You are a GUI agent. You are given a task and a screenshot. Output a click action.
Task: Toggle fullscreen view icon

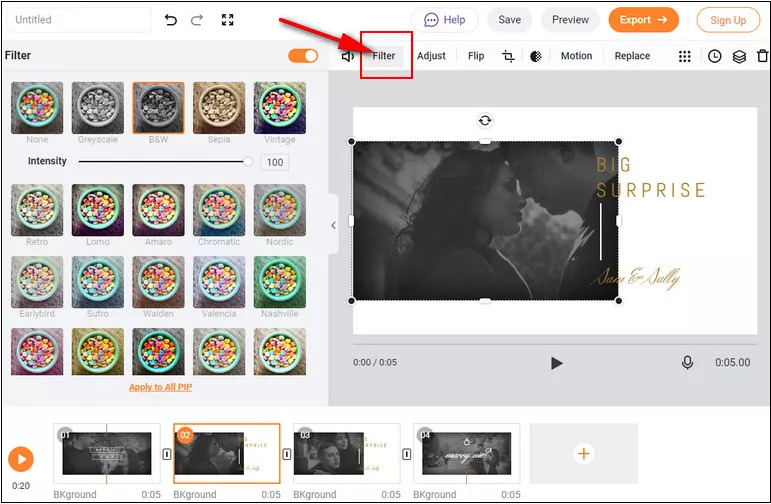(227, 20)
